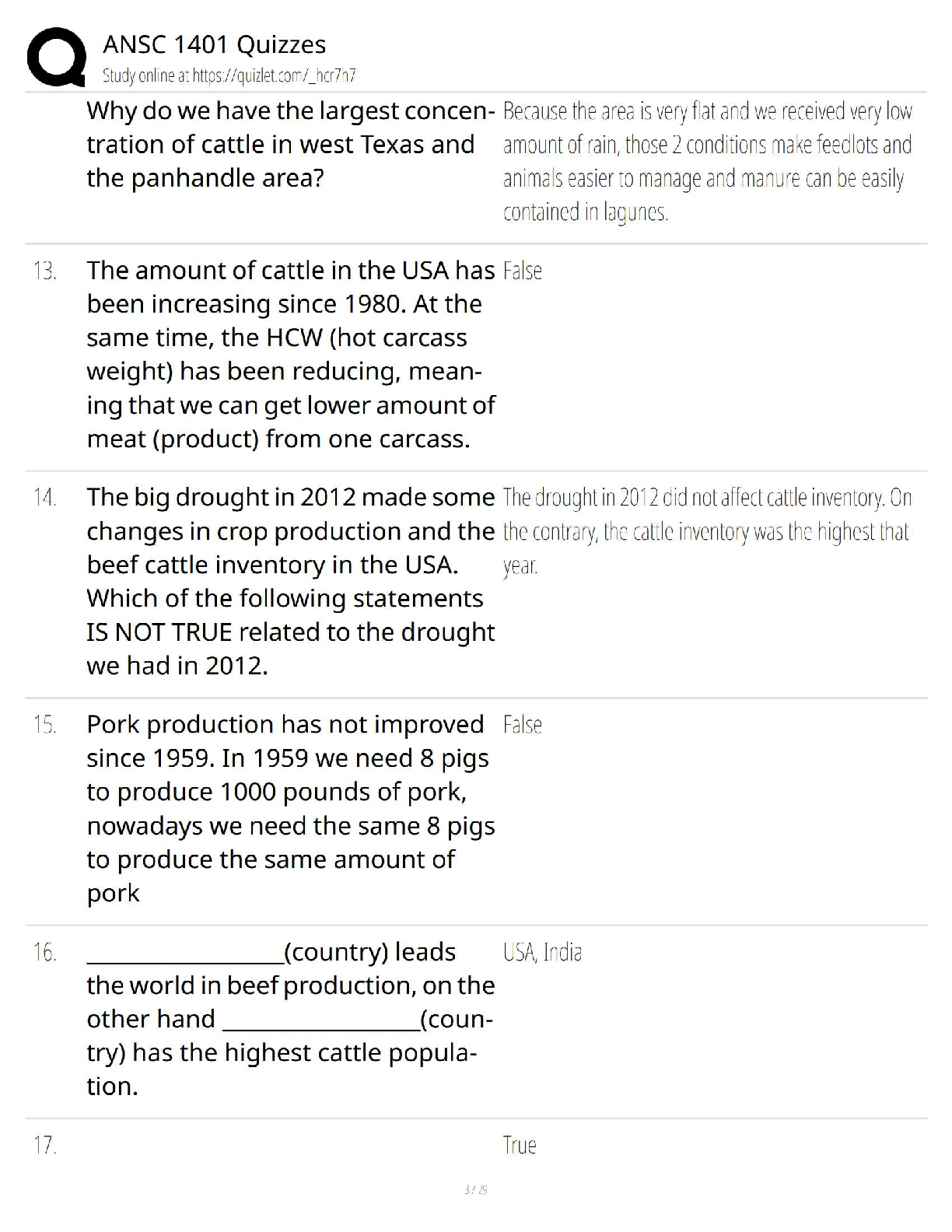Open the quizlet.com study online link
The width and height of the screenshot is (952, 1232).
coord(229,75)
